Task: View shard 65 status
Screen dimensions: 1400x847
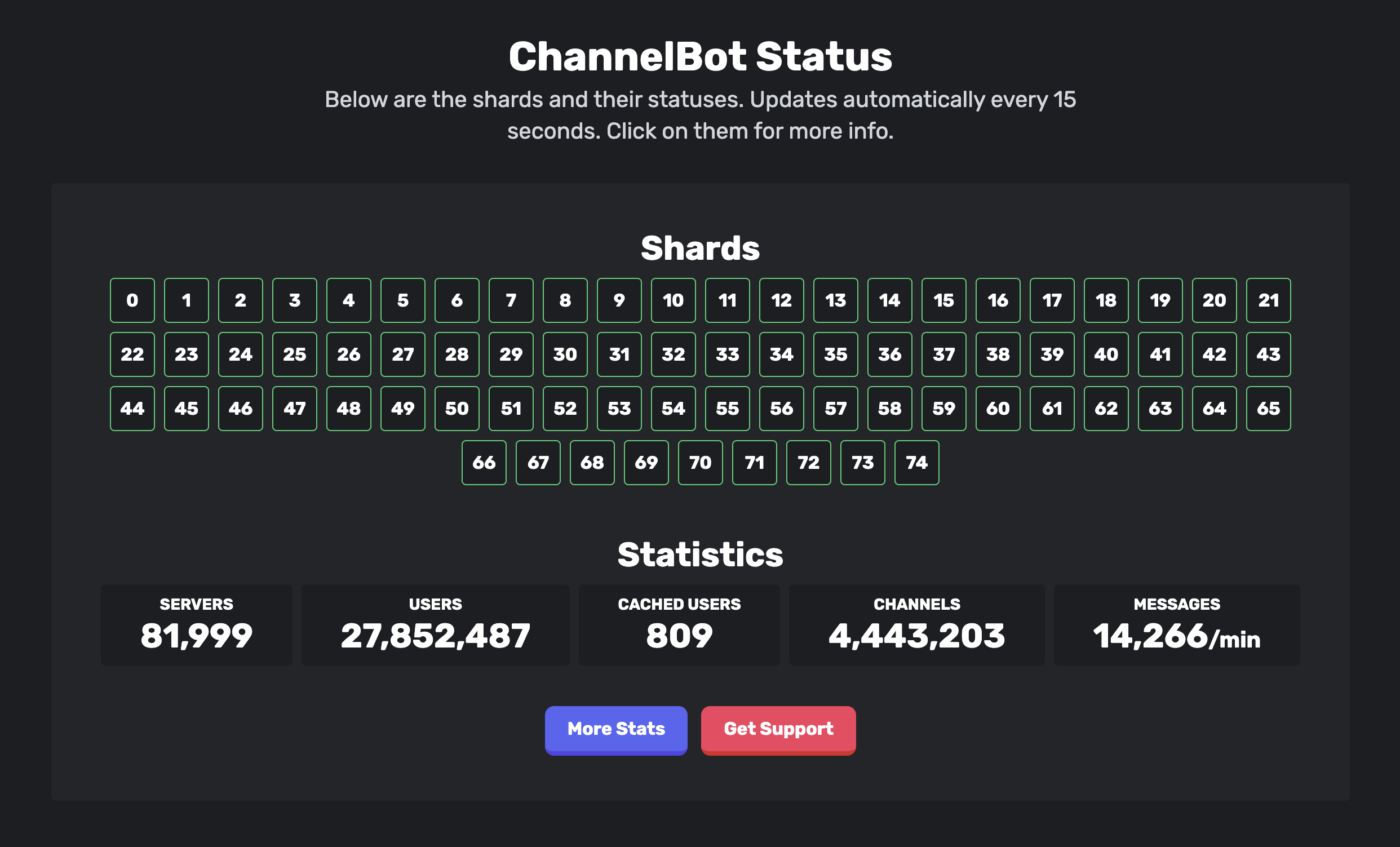Action: click(1268, 409)
